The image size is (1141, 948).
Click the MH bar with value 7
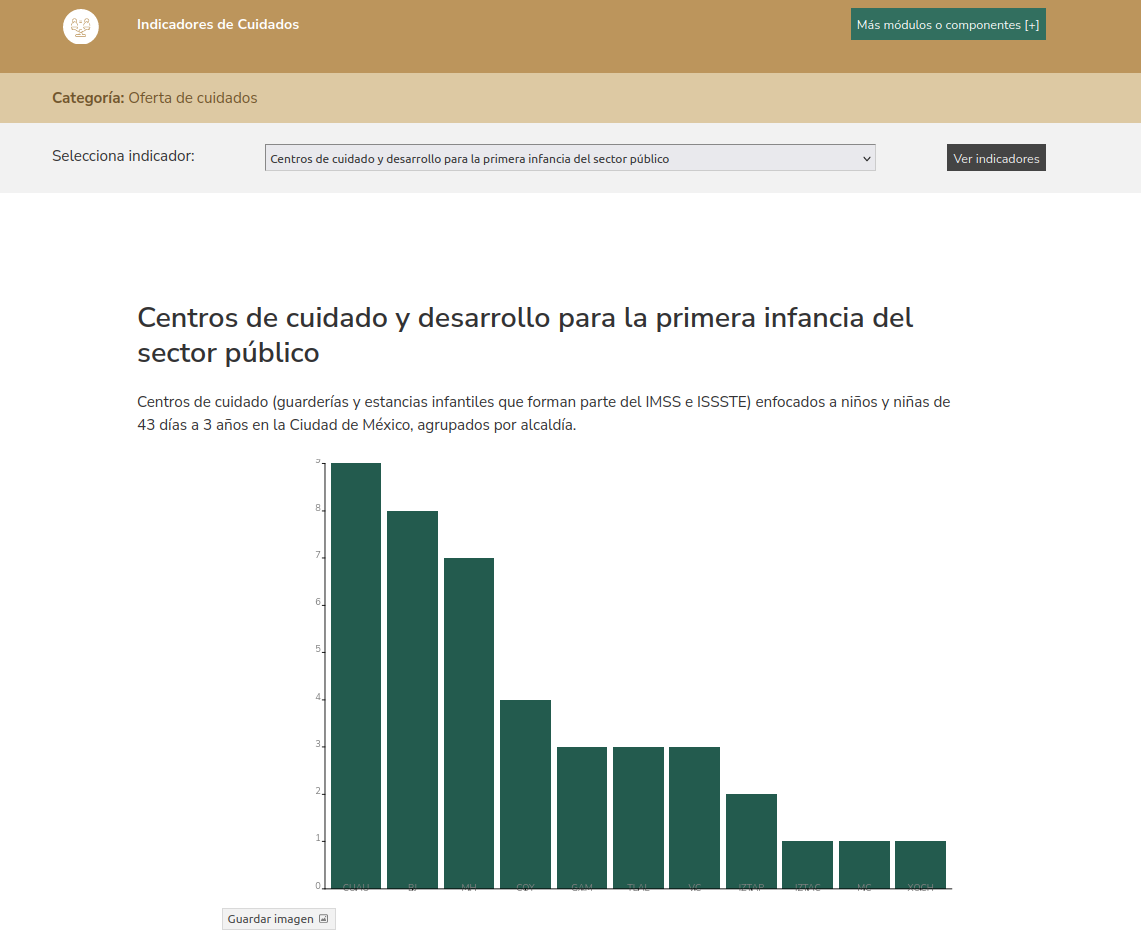(x=469, y=722)
